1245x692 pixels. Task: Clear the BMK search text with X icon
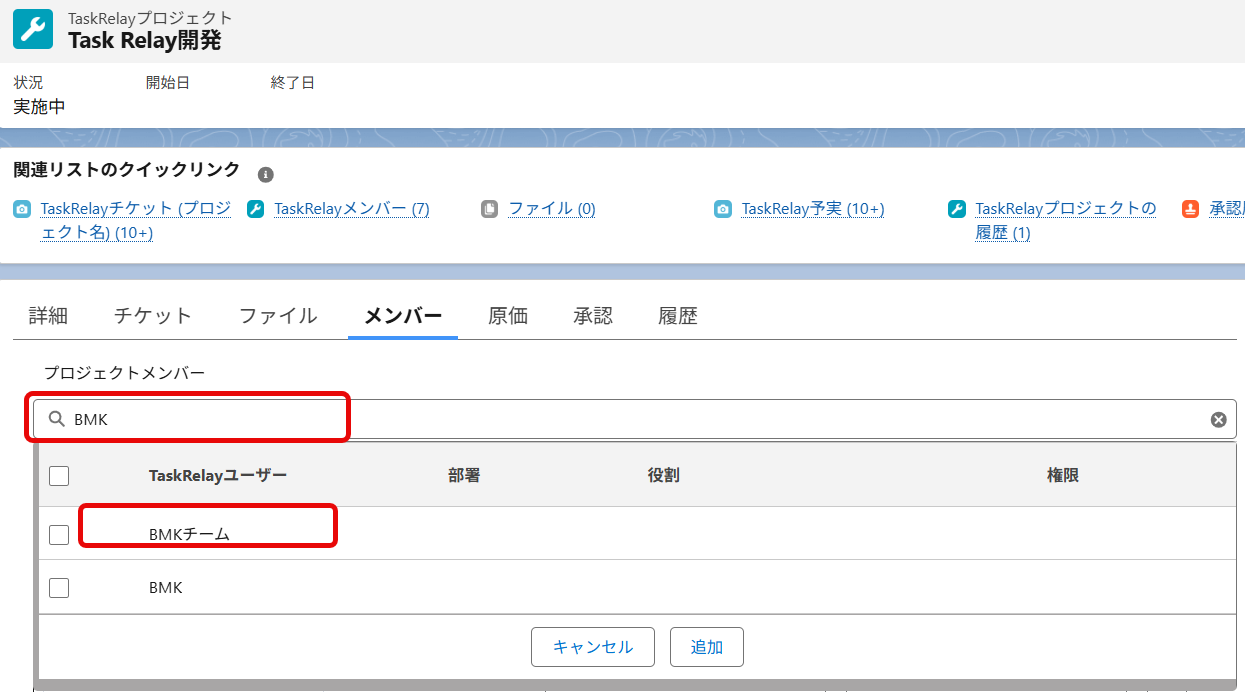(1218, 420)
